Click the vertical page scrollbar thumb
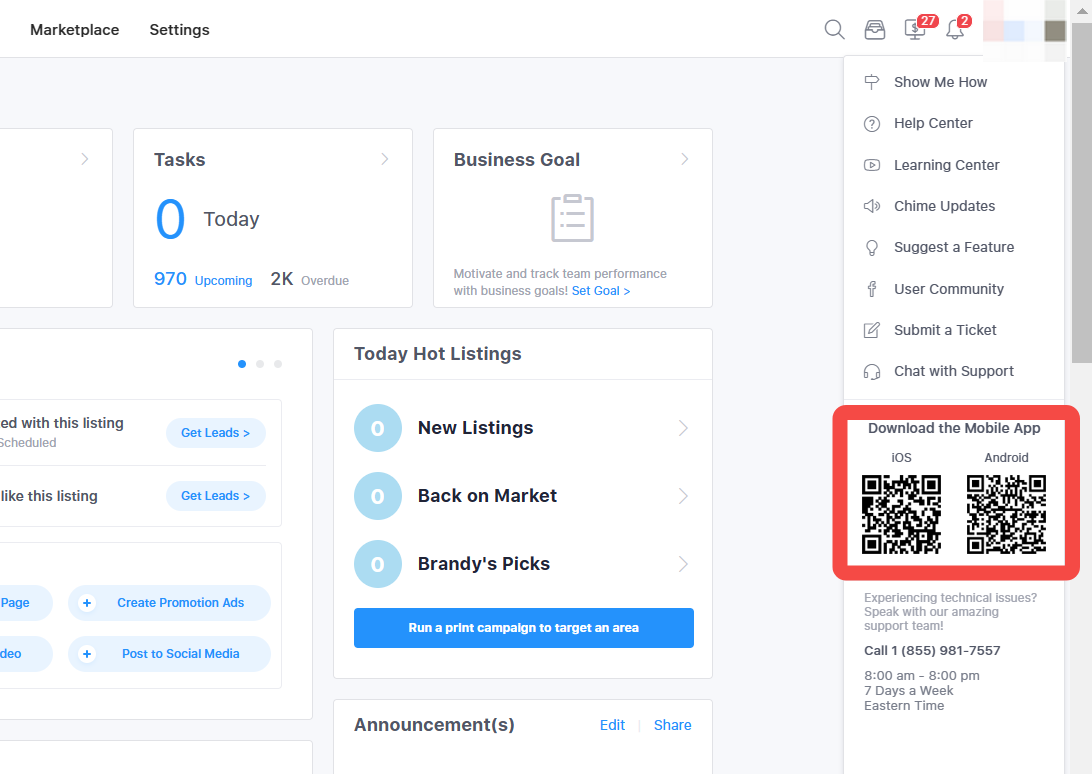1092x774 pixels. coord(1082,192)
